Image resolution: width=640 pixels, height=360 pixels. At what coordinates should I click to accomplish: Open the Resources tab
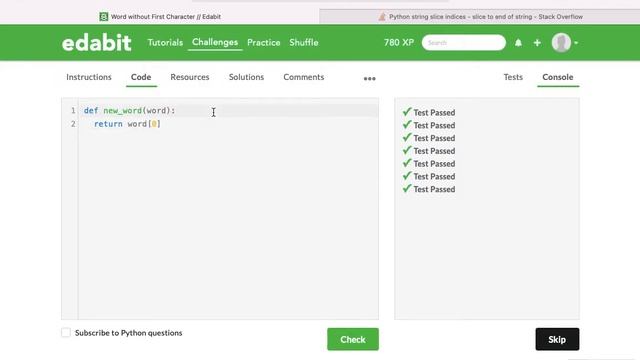pos(190,77)
